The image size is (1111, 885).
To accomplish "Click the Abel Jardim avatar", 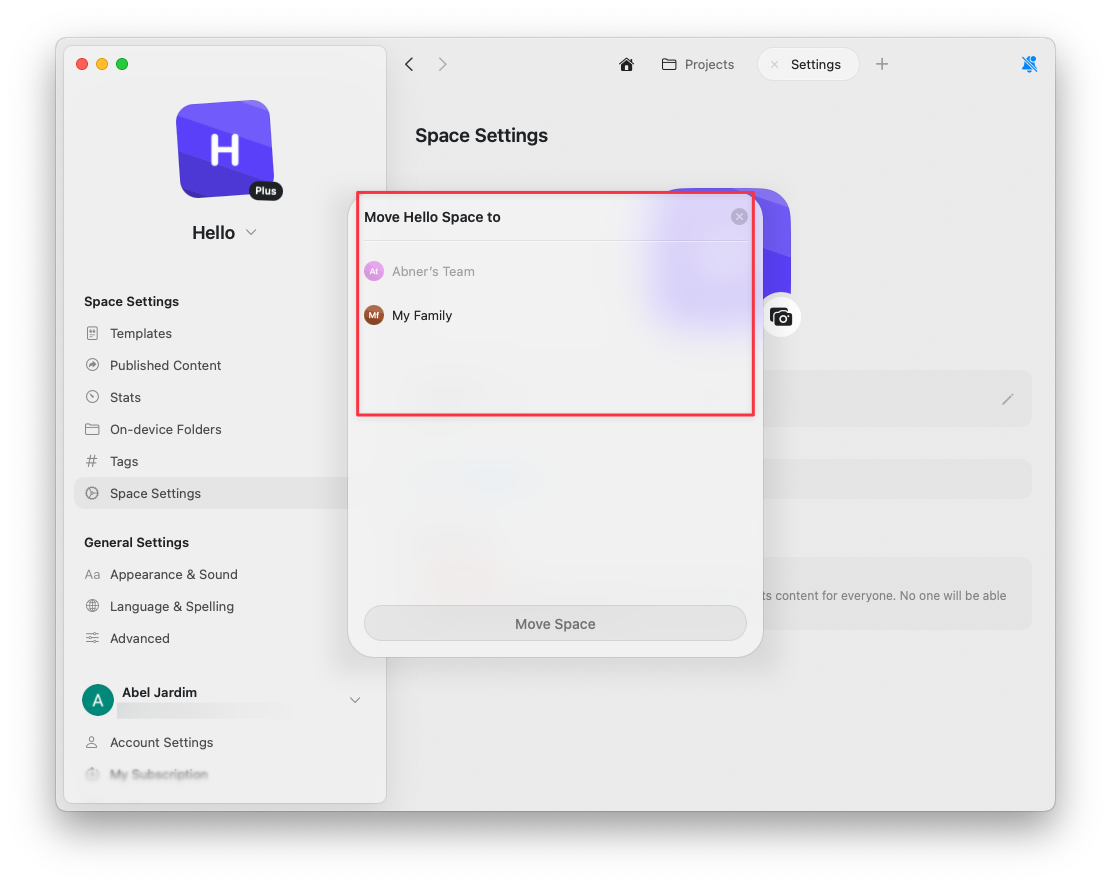I will pos(98,700).
